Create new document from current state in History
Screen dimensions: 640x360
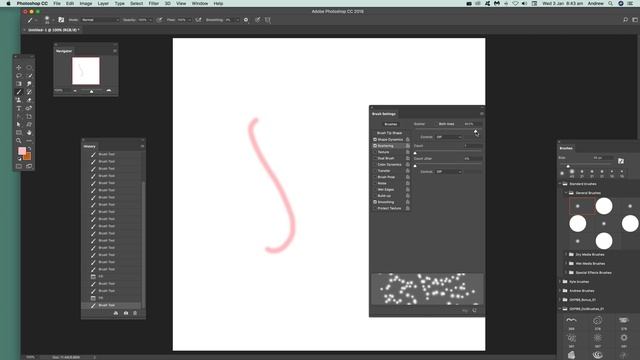[x=116, y=313]
